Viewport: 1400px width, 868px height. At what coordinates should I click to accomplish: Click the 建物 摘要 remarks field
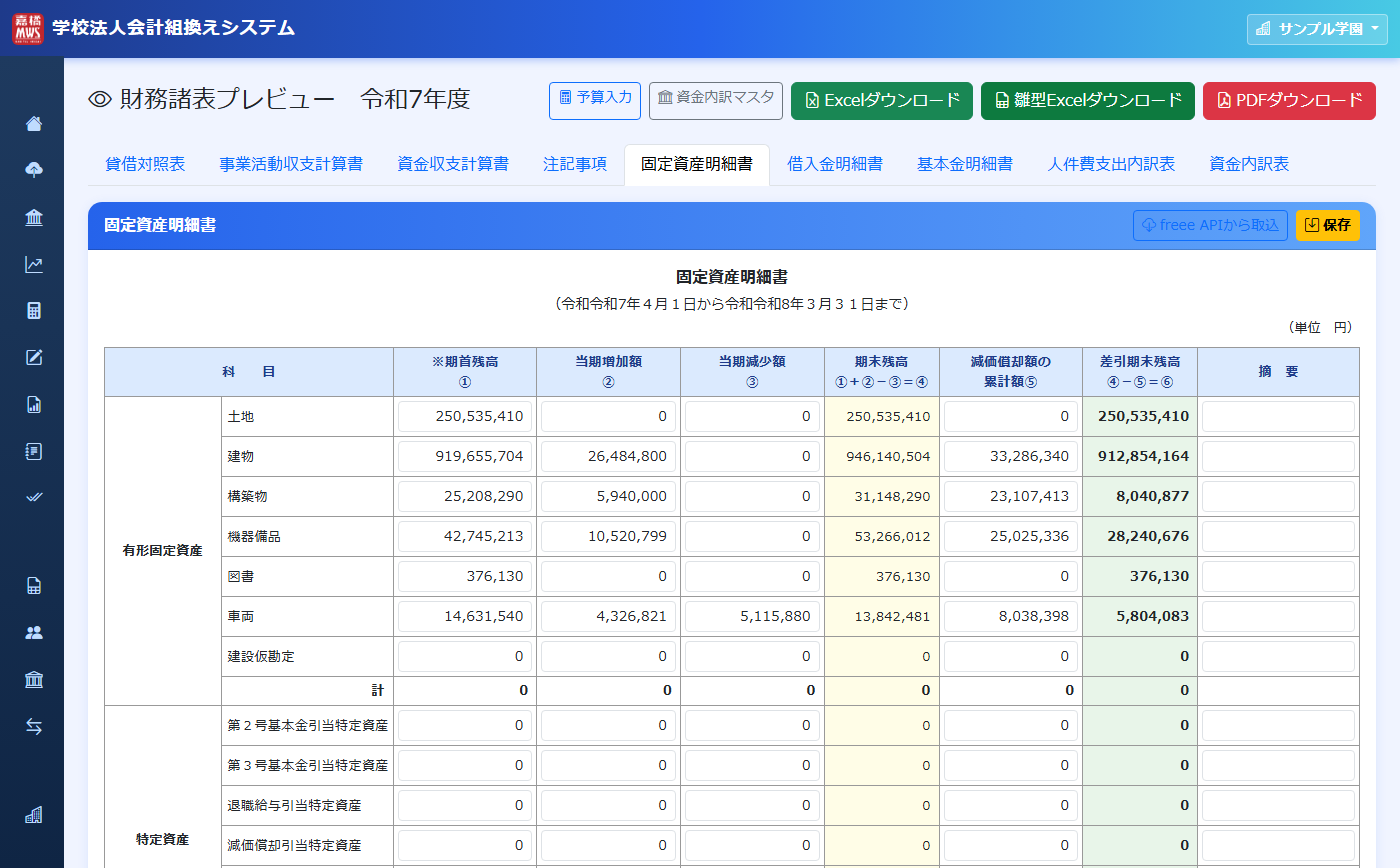pyautogui.click(x=1278, y=456)
